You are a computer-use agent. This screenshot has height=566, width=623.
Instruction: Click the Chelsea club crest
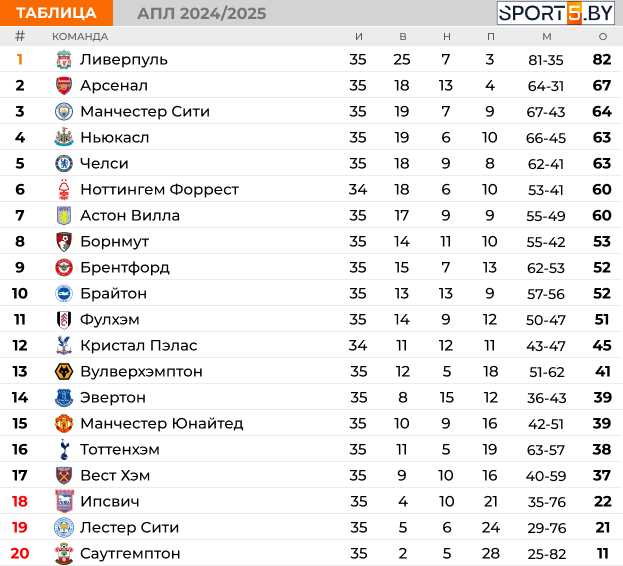pyautogui.click(x=64, y=164)
